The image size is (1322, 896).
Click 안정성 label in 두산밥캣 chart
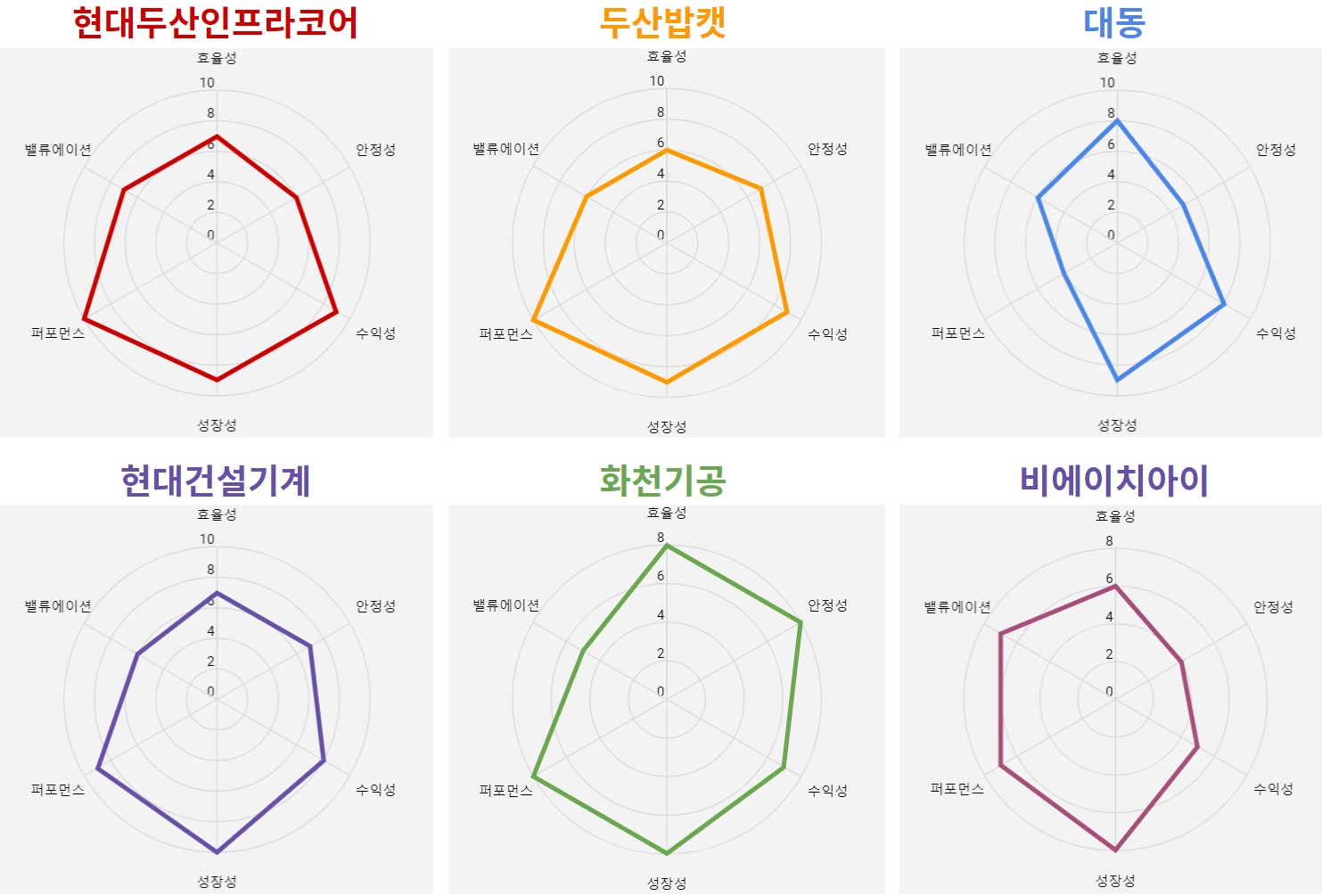(827, 149)
